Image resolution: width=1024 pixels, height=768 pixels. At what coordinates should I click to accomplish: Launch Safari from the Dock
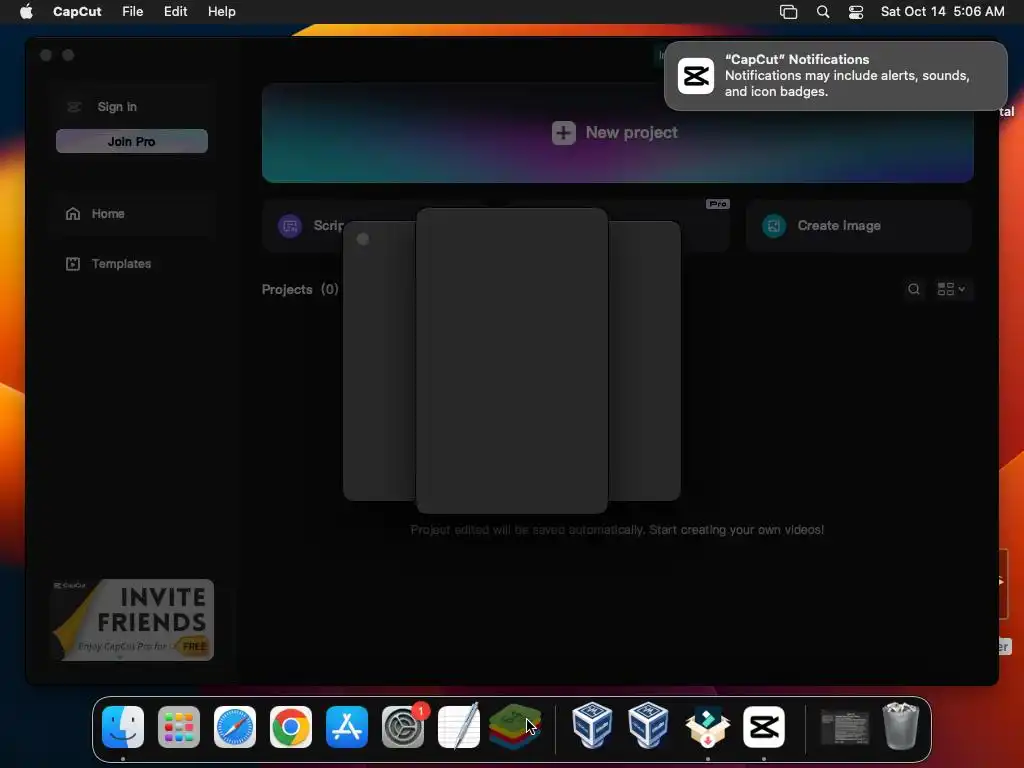coord(235,727)
